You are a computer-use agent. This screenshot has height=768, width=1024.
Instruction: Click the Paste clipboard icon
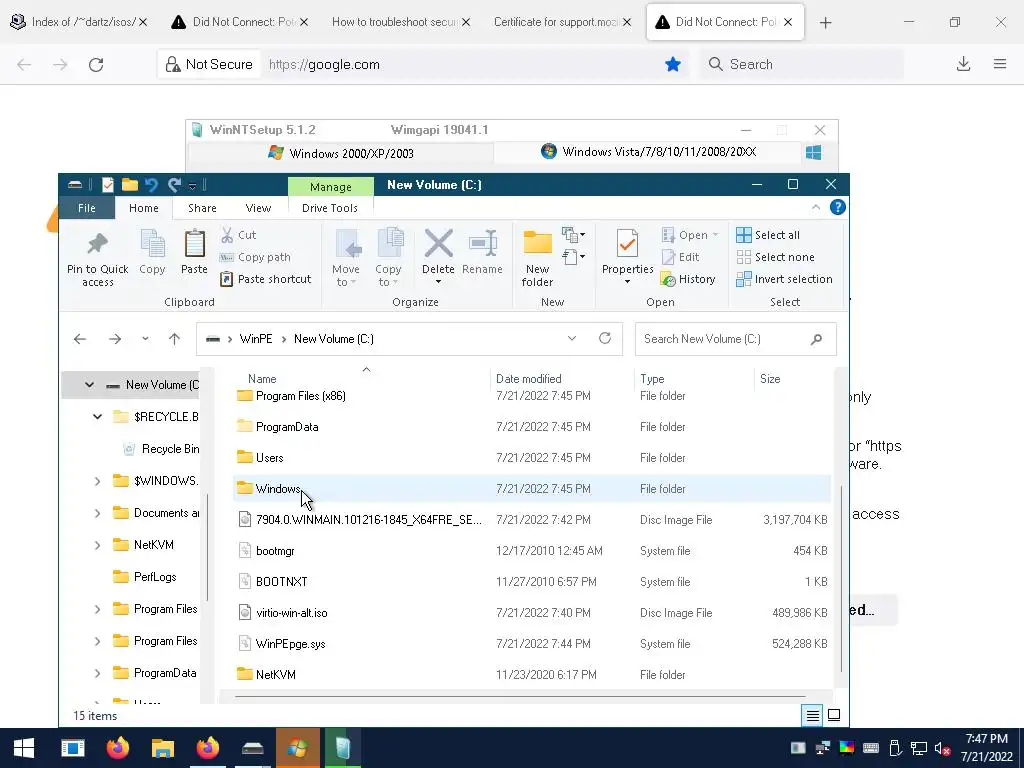pyautogui.click(x=194, y=253)
